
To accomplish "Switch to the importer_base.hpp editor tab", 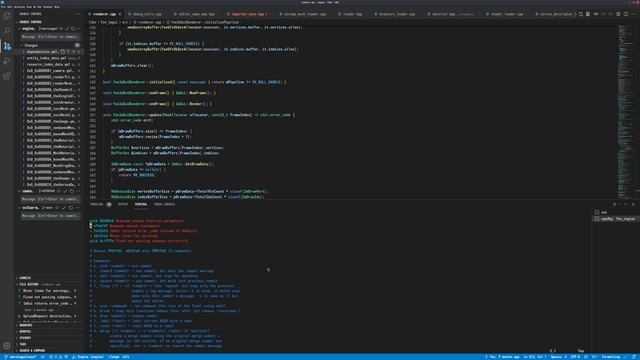I will point(248,14).
